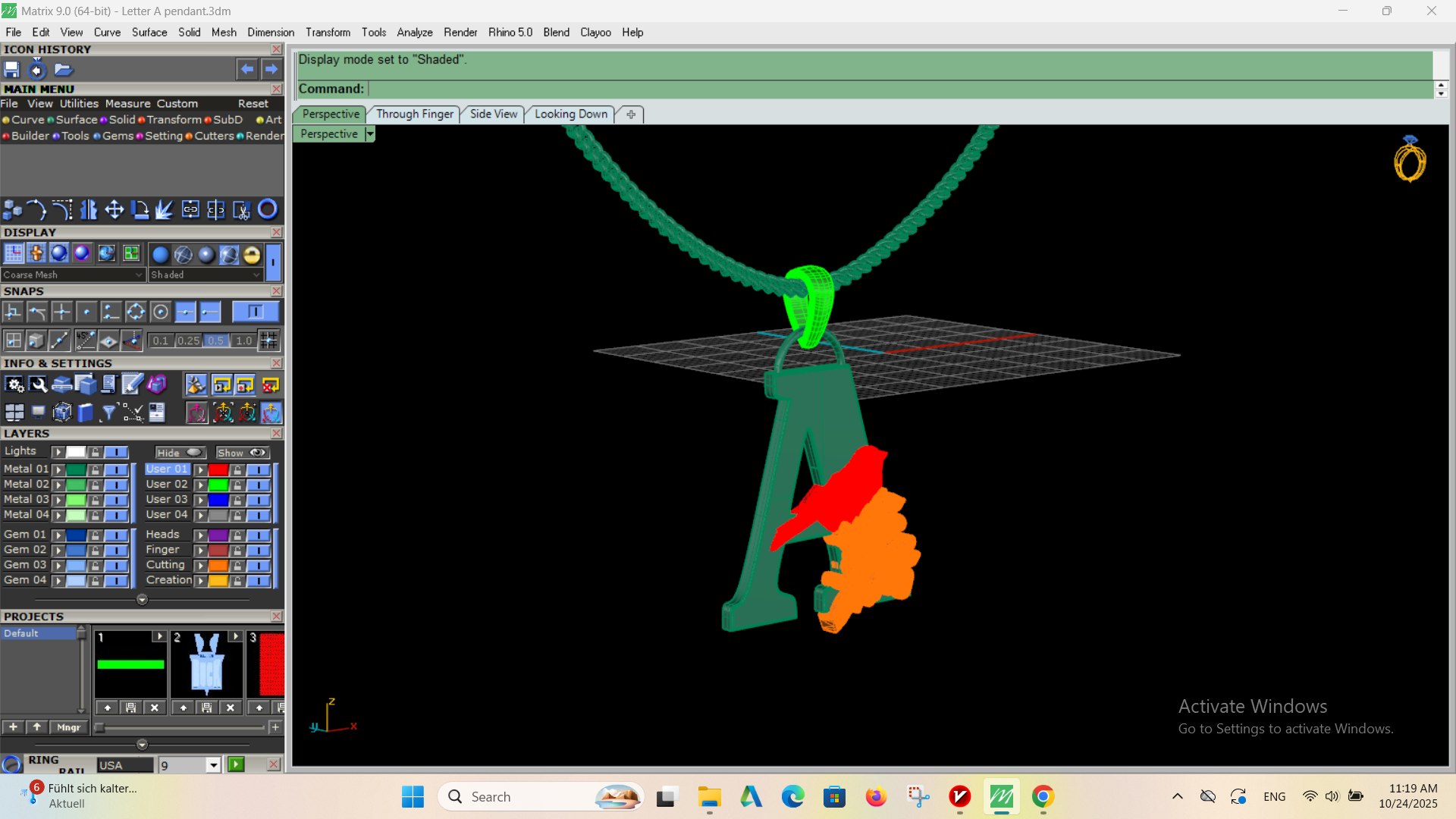Click the Save icon in Icon History
The width and height of the screenshot is (1456, 819).
coord(12,70)
